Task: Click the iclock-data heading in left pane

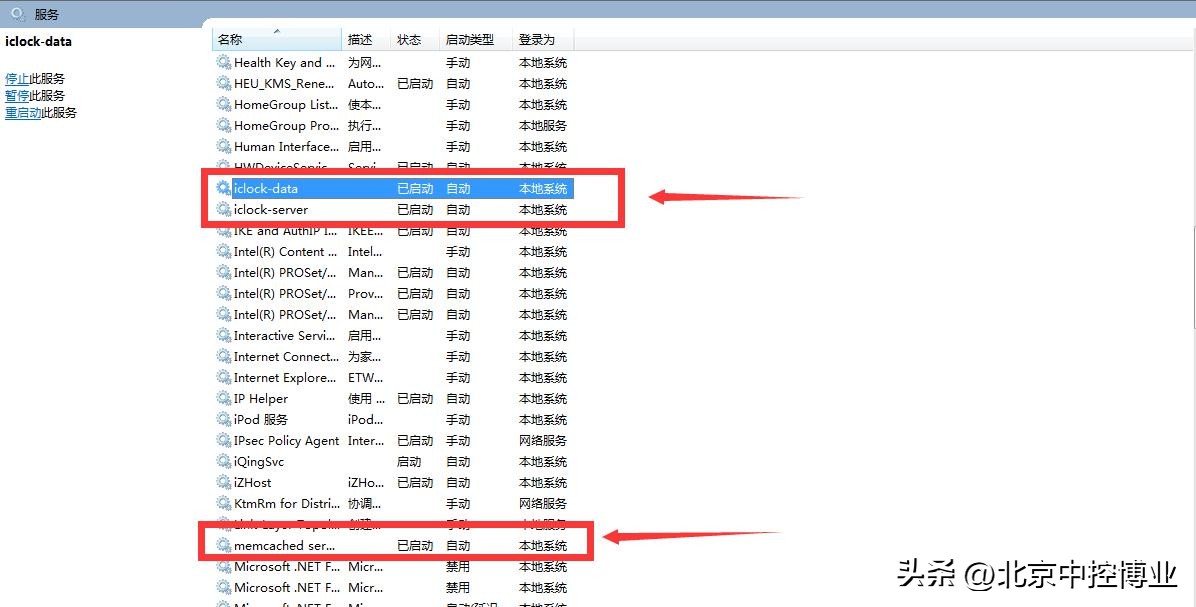Action: (x=38, y=41)
